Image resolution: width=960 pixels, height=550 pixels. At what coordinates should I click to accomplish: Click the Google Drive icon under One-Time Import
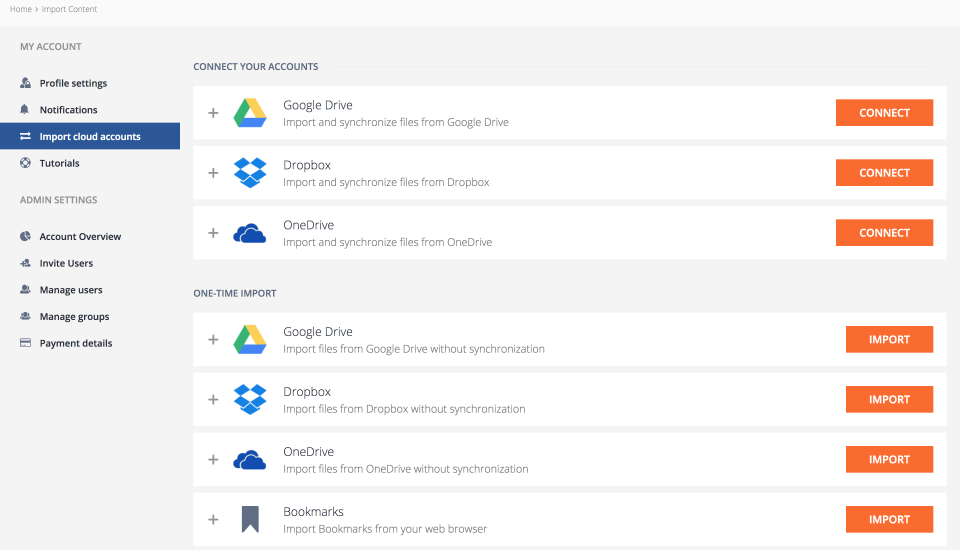click(250, 340)
